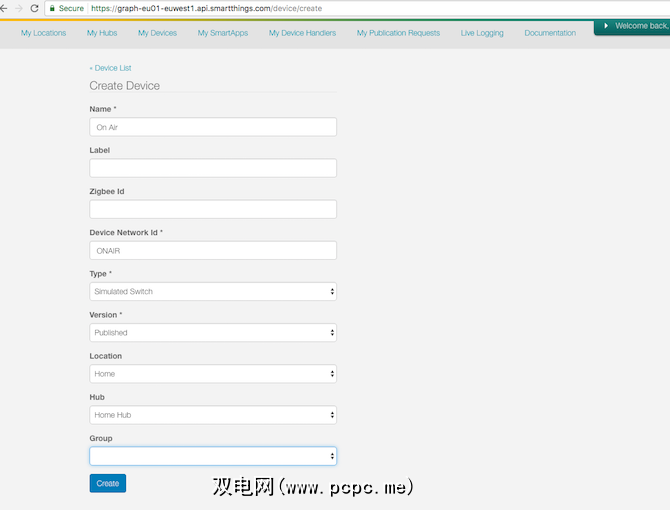Open the Version dropdown (Published)

coord(213,333)
